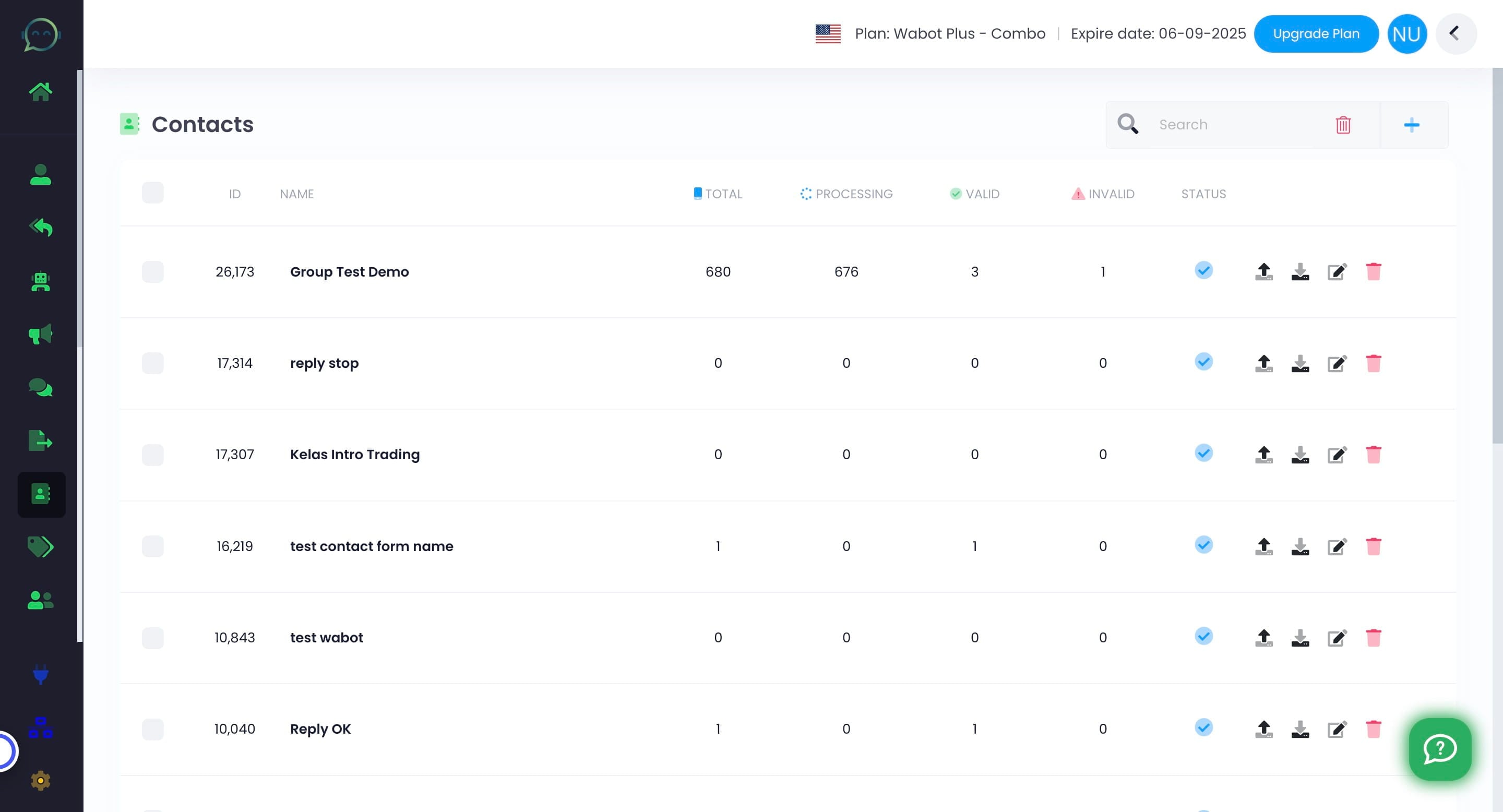Open the chatbot robot sidebar icon
Viewport: 1503px width, 812px height.
(x=40, y=282)
